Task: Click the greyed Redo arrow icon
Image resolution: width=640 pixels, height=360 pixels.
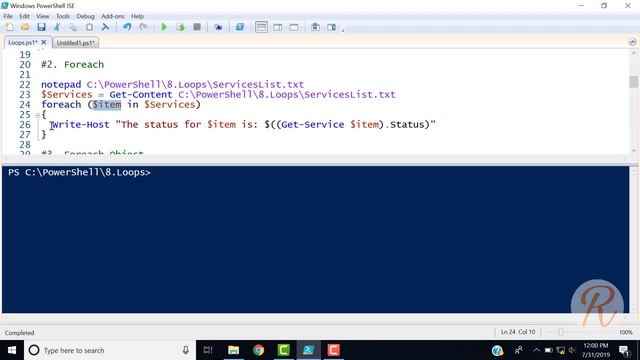Action: (143, 27)
